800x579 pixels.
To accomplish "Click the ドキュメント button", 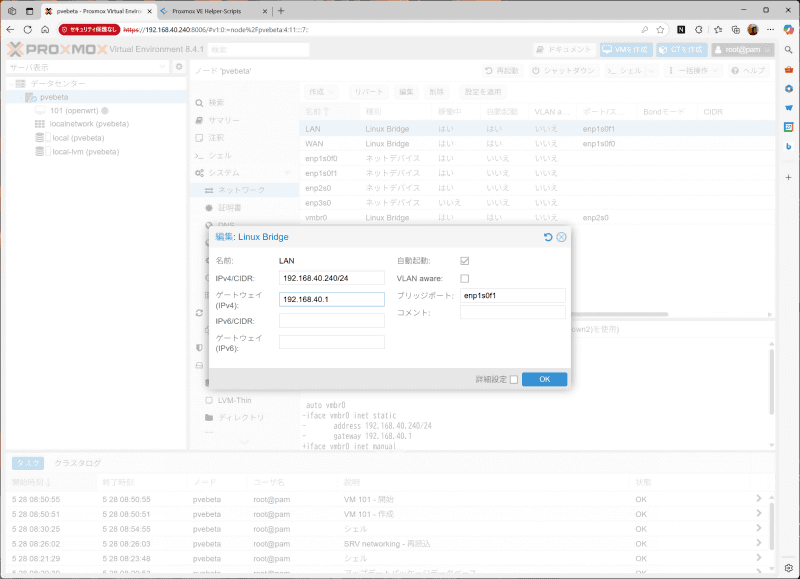I will coord(564,49).
